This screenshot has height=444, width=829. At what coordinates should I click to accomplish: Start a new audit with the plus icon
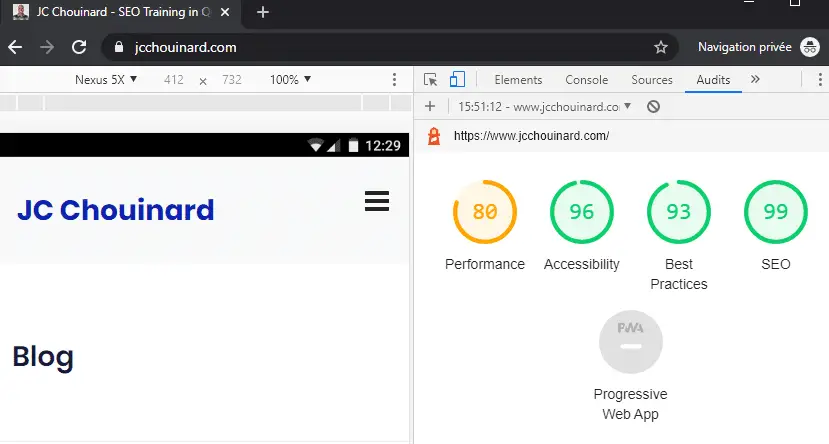coord(430,107)
